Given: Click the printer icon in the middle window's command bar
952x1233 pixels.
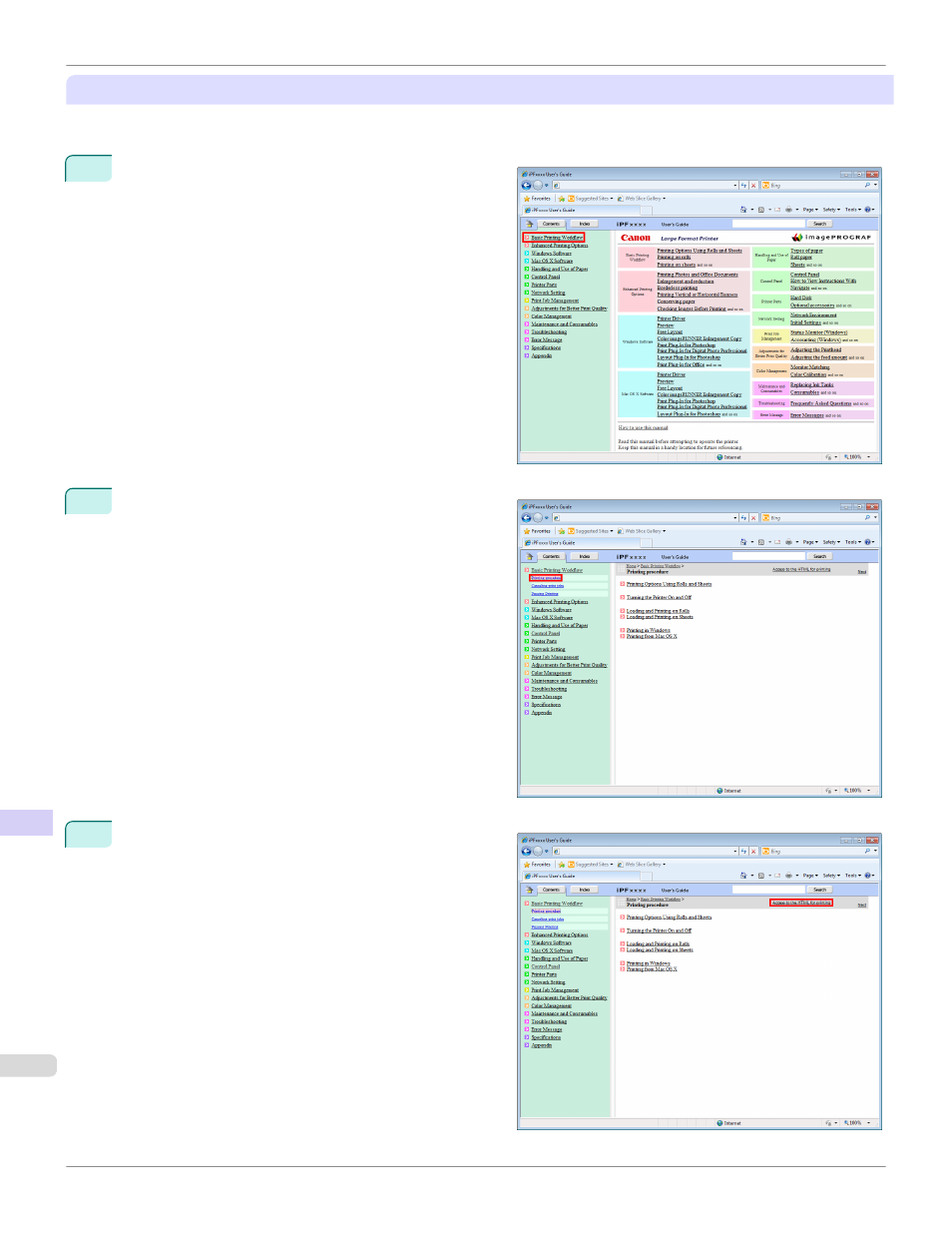Looking at the screenshot, I should (789, 542).
